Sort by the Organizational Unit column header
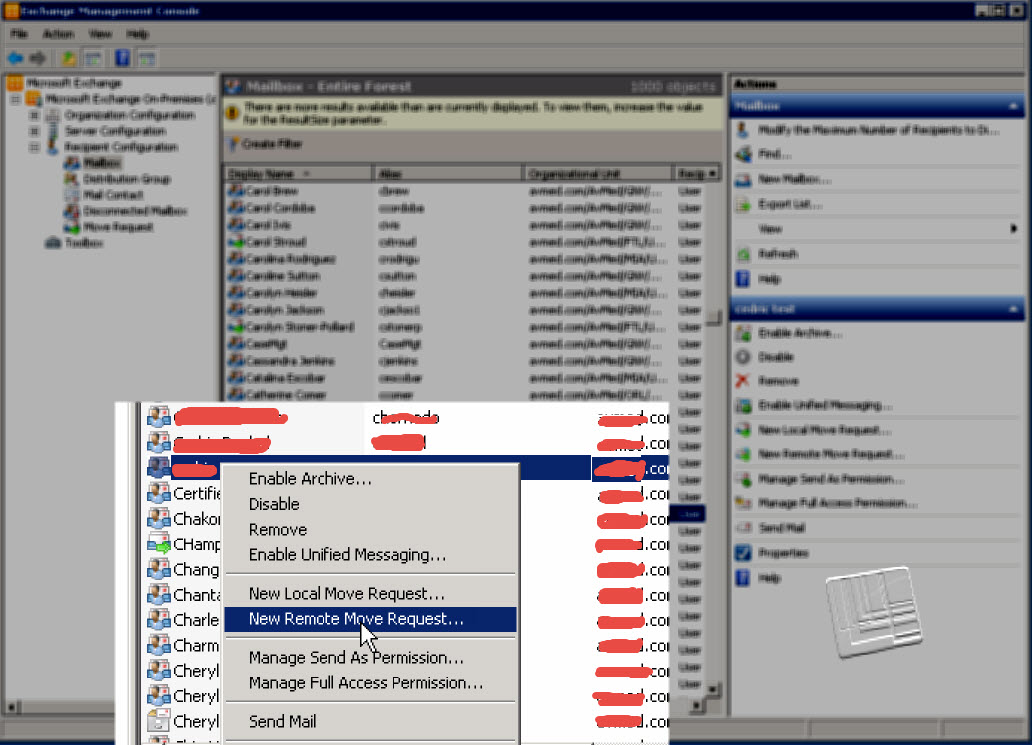Screen dimensions: 1032x745 click(x=598, y=174)
